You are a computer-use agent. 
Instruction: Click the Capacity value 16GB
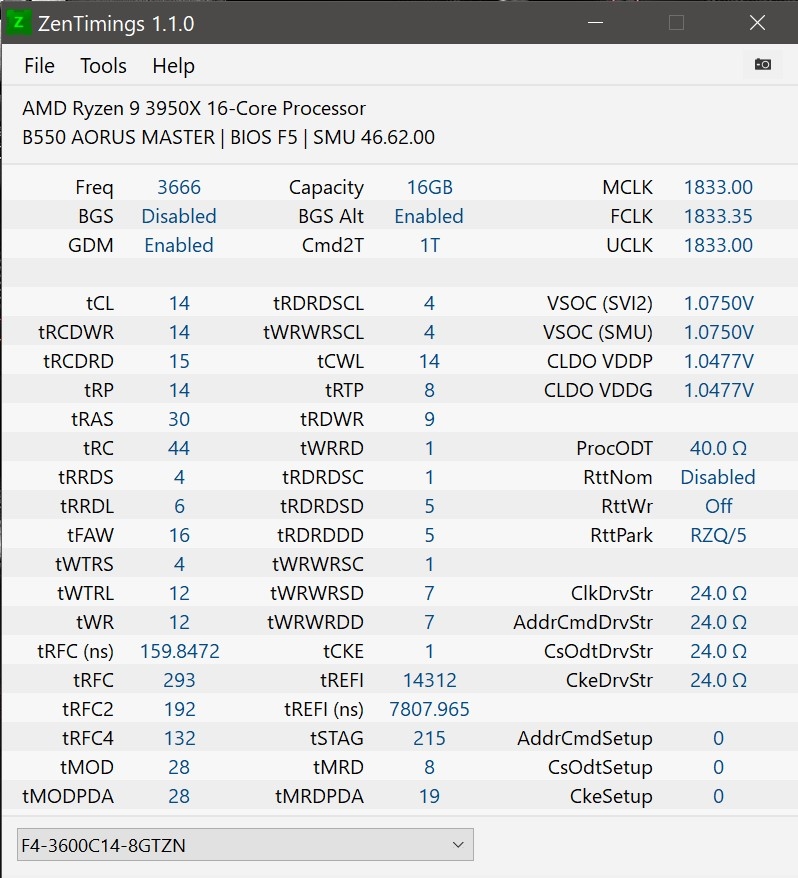(429, 188)
